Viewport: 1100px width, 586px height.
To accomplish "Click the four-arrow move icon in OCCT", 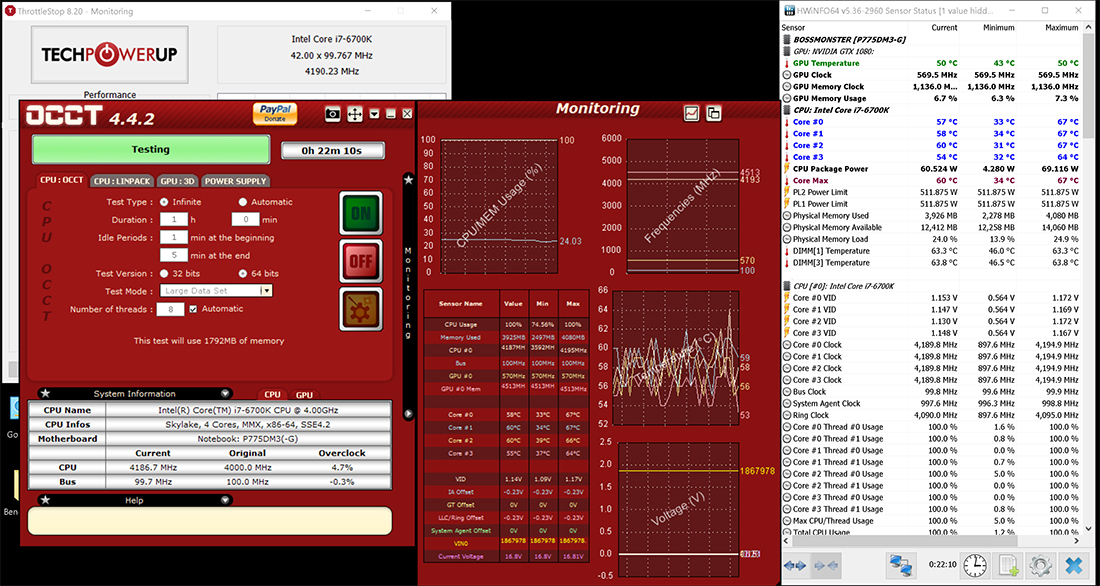I will tap(355, 114).
